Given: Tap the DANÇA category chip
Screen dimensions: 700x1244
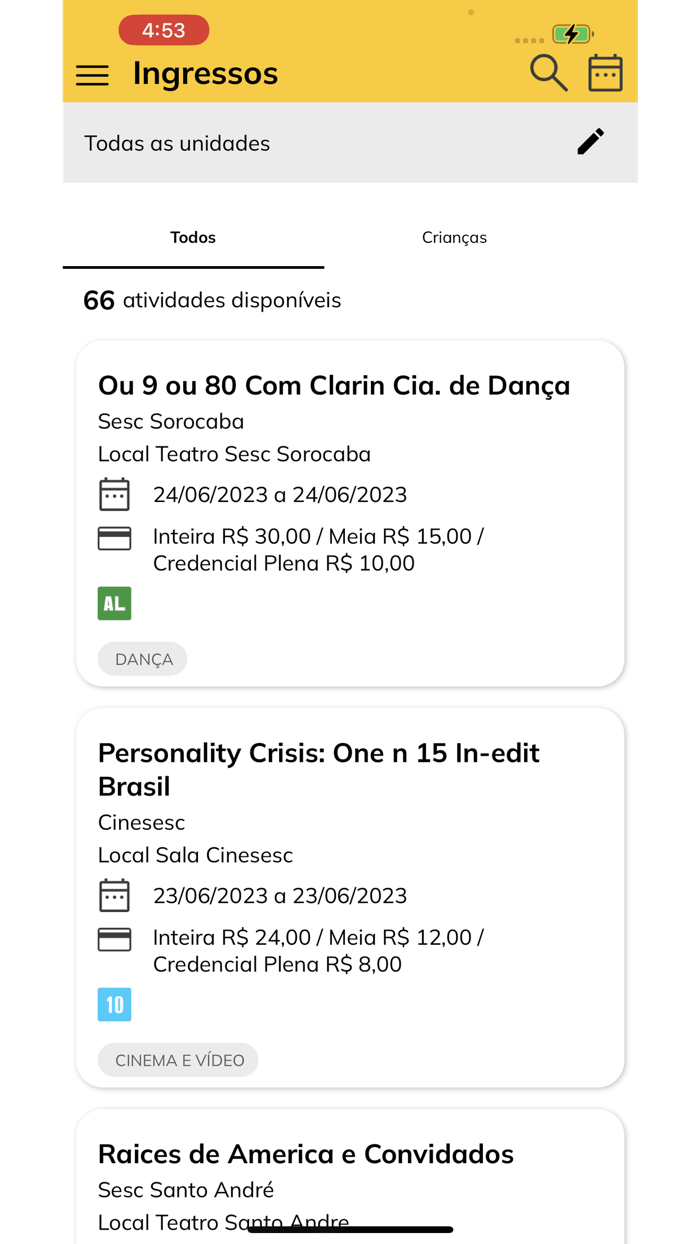Looking at the screenshot, I should coord(142,658).
